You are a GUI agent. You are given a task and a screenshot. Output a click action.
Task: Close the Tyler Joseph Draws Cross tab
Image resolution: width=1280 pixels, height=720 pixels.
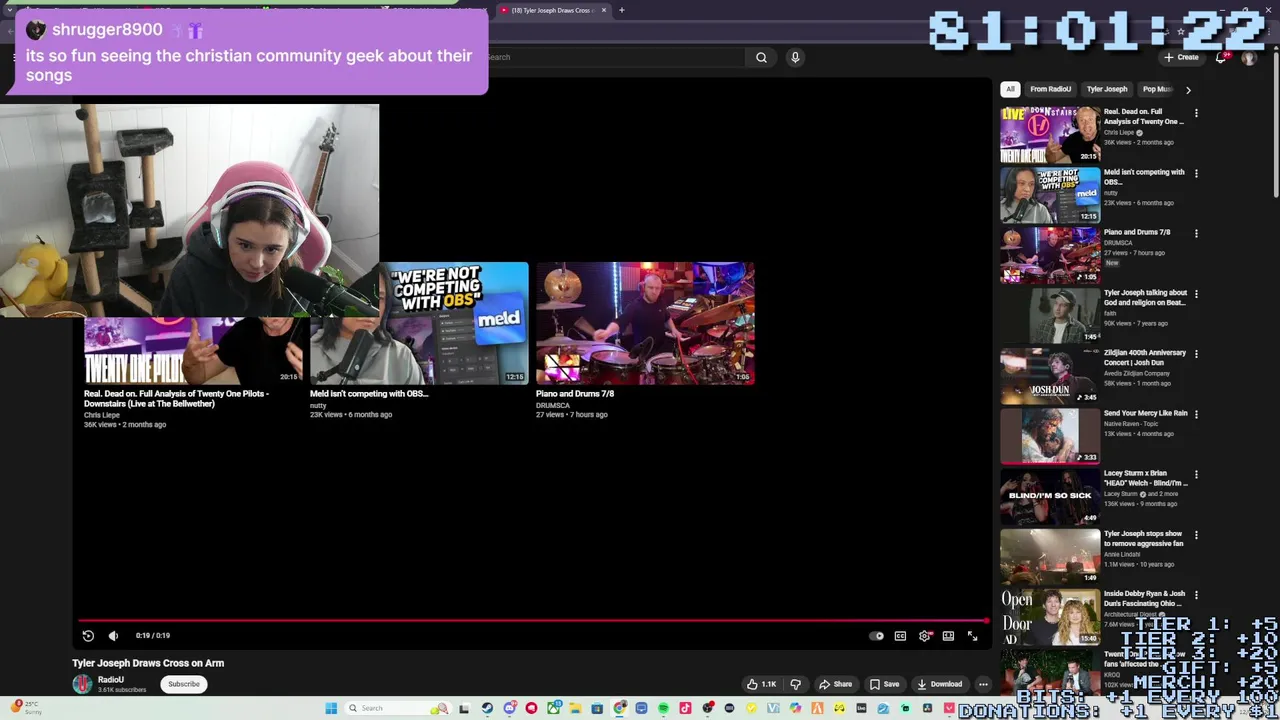[x=604, y=10]
